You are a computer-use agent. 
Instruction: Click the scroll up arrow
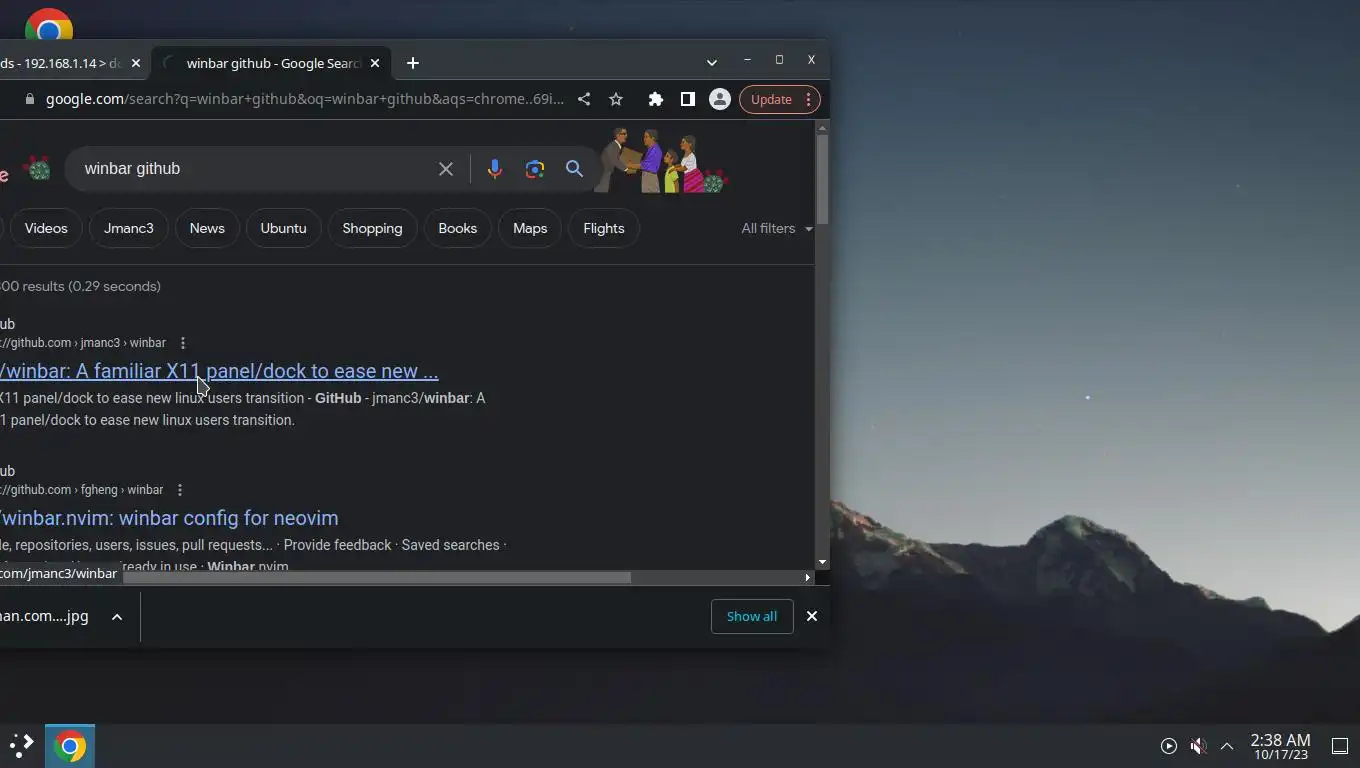822,127
